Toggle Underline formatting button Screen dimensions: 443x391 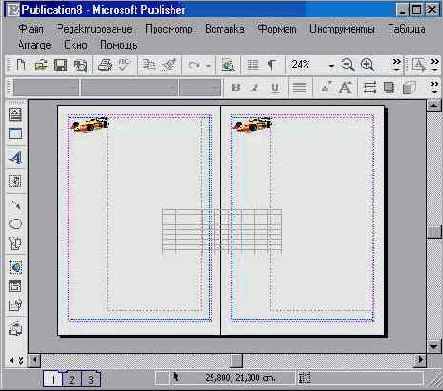click(x=275, y=88)
